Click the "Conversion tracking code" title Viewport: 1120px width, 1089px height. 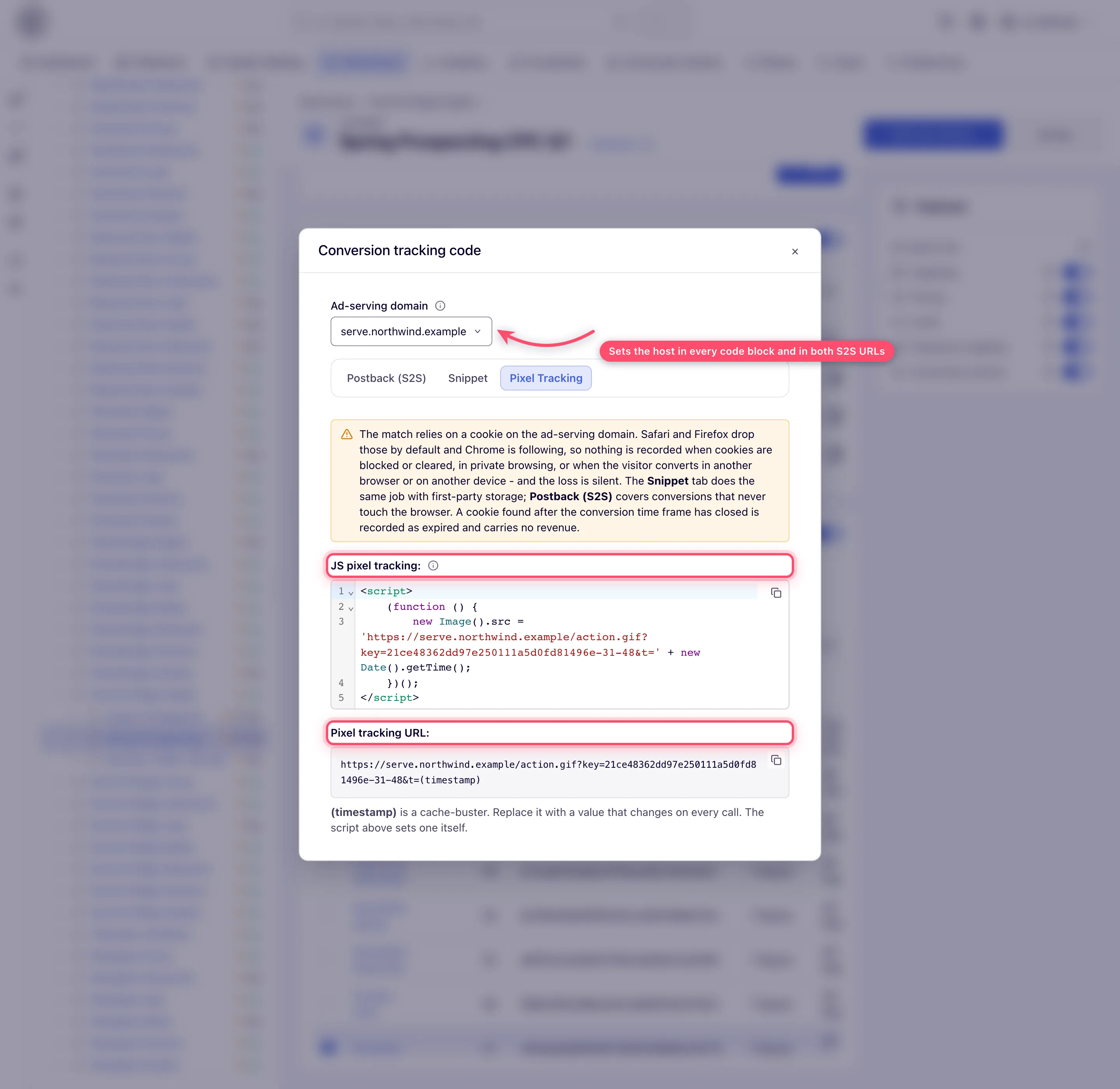[x=399, y=250]
